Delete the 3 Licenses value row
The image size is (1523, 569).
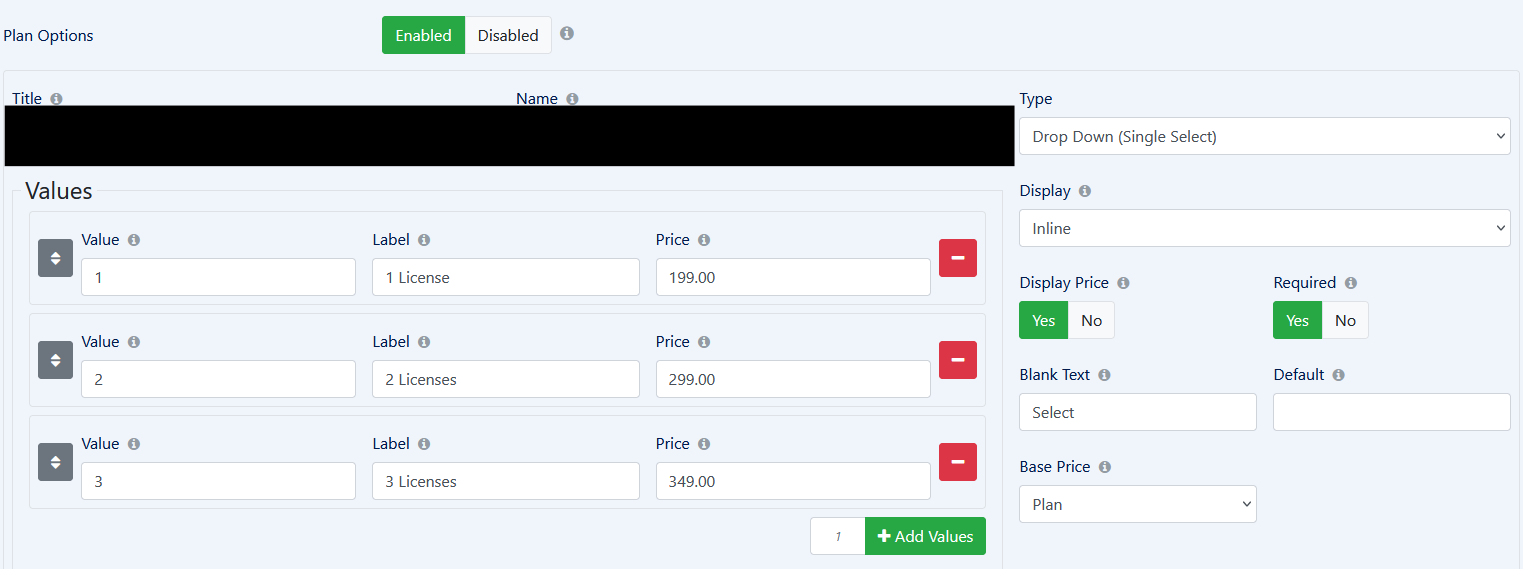tap(957, 462)
